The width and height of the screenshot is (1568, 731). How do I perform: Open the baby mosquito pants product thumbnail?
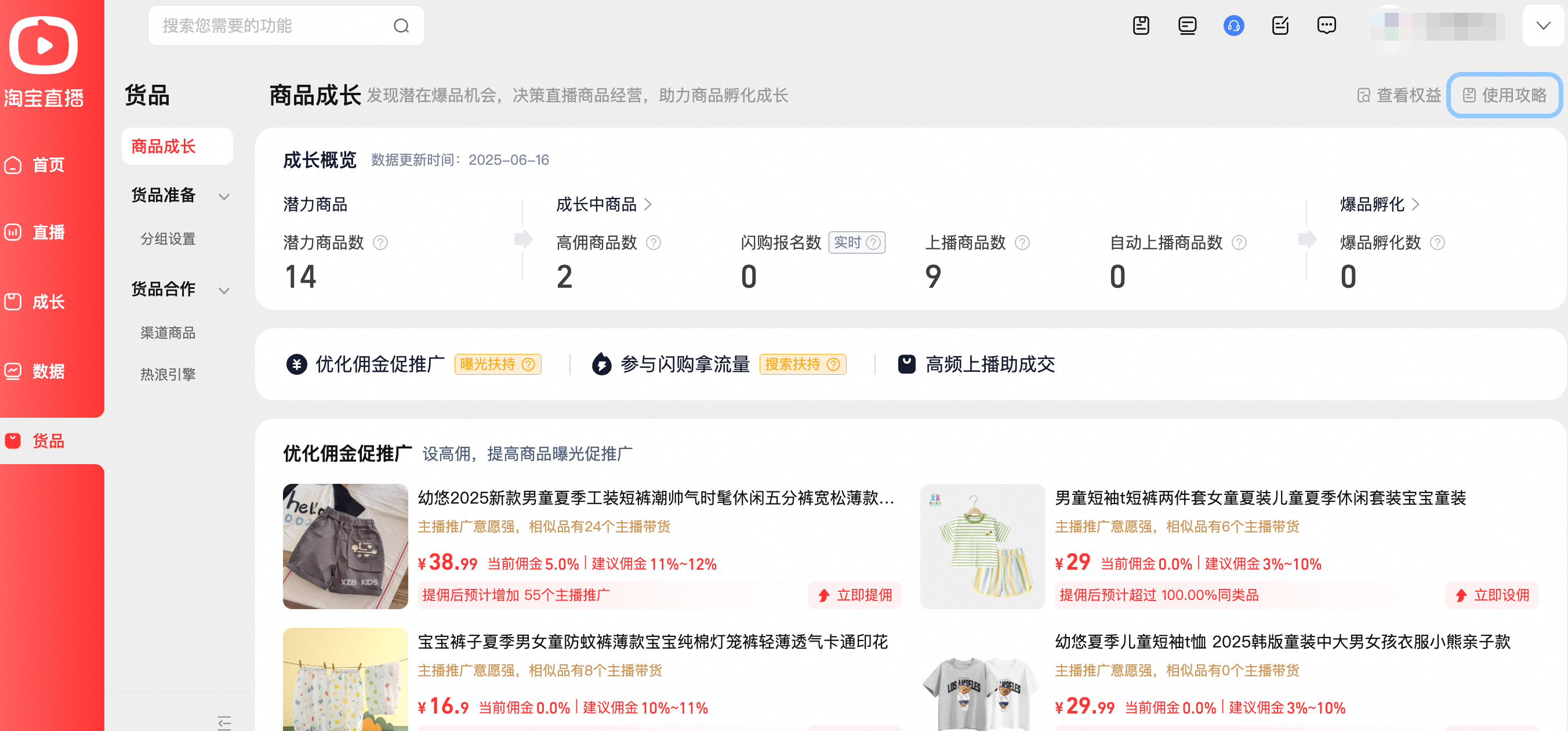(345, 679)
